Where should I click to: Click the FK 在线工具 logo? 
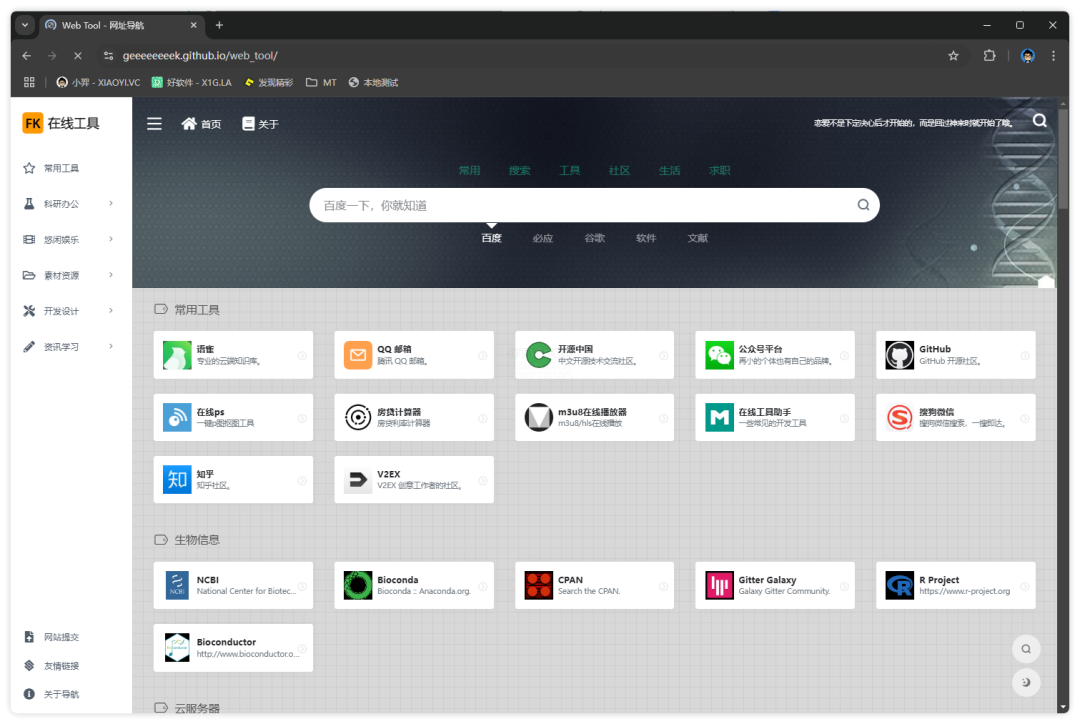pos(61,123)
